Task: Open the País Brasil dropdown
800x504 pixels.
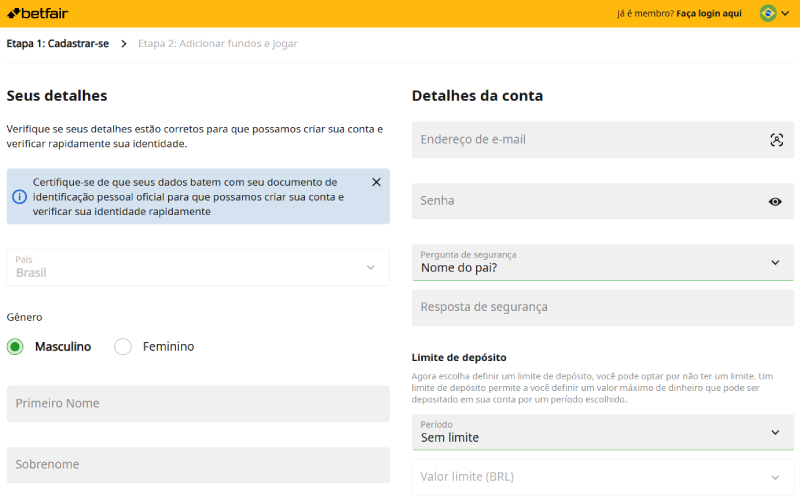Action: (198, 267)
